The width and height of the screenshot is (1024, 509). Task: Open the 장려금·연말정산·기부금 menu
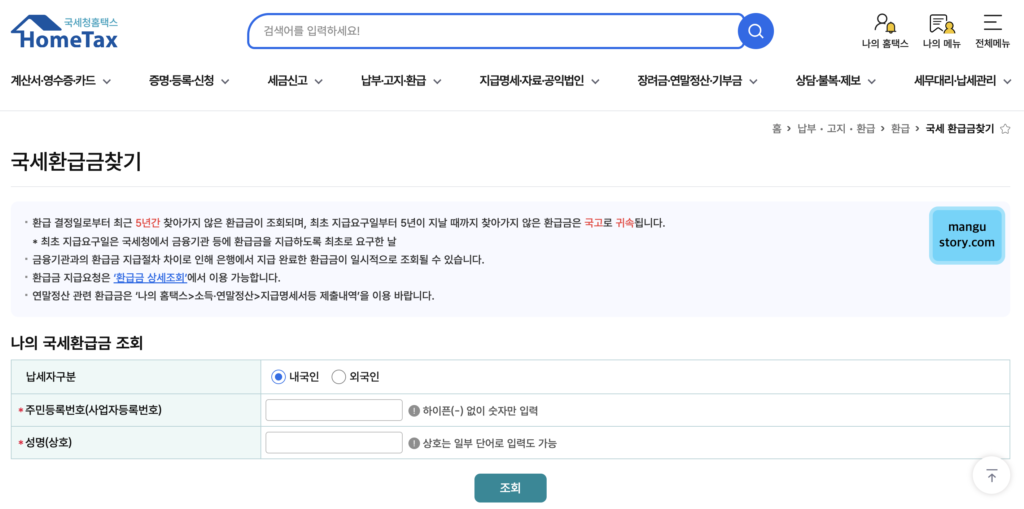coord(690,81)
